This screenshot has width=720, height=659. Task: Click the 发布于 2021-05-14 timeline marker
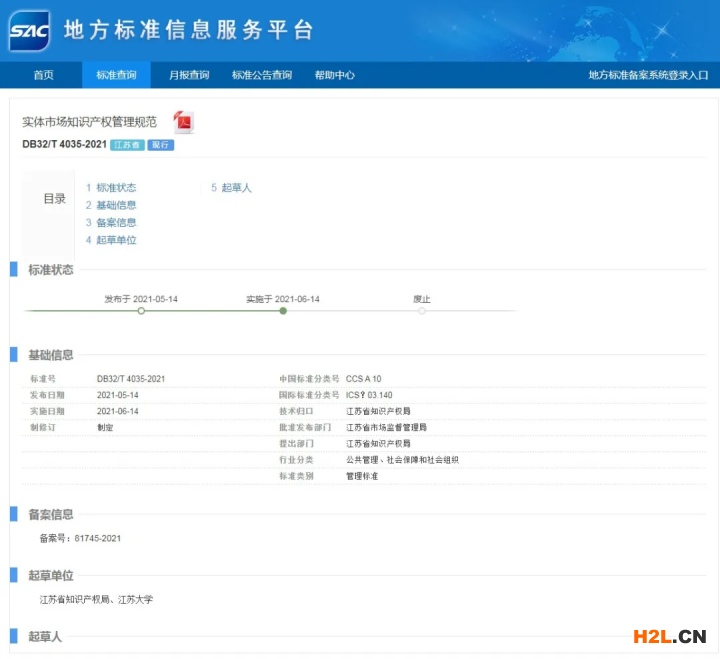[141, 311]
